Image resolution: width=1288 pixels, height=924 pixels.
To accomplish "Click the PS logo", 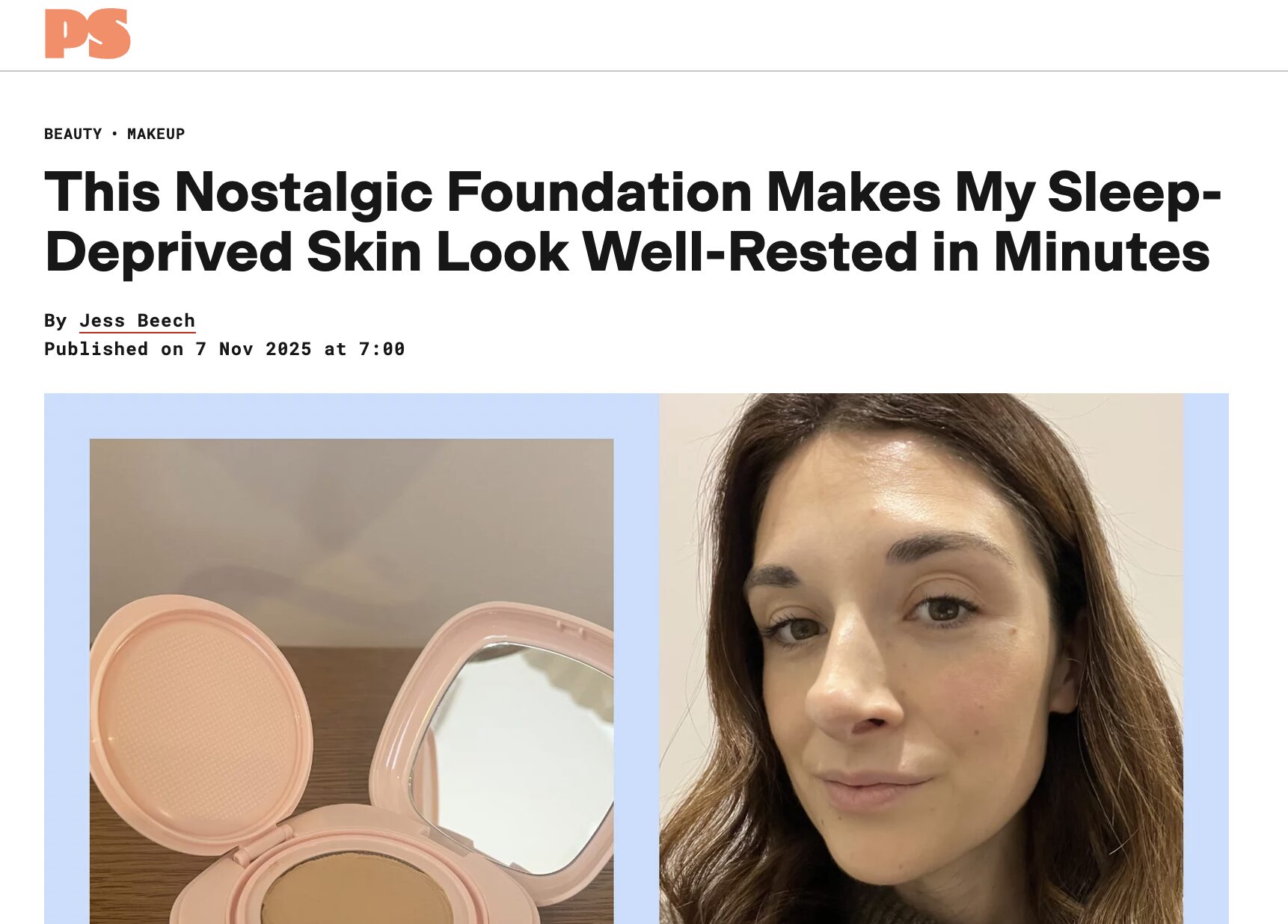I will (88, 34).
